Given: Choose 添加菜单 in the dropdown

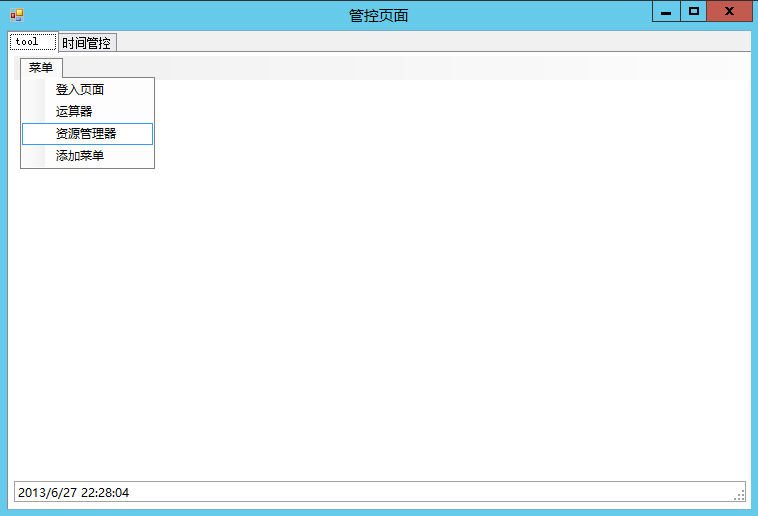Looking at the screenshot, I should coord(87,156).
